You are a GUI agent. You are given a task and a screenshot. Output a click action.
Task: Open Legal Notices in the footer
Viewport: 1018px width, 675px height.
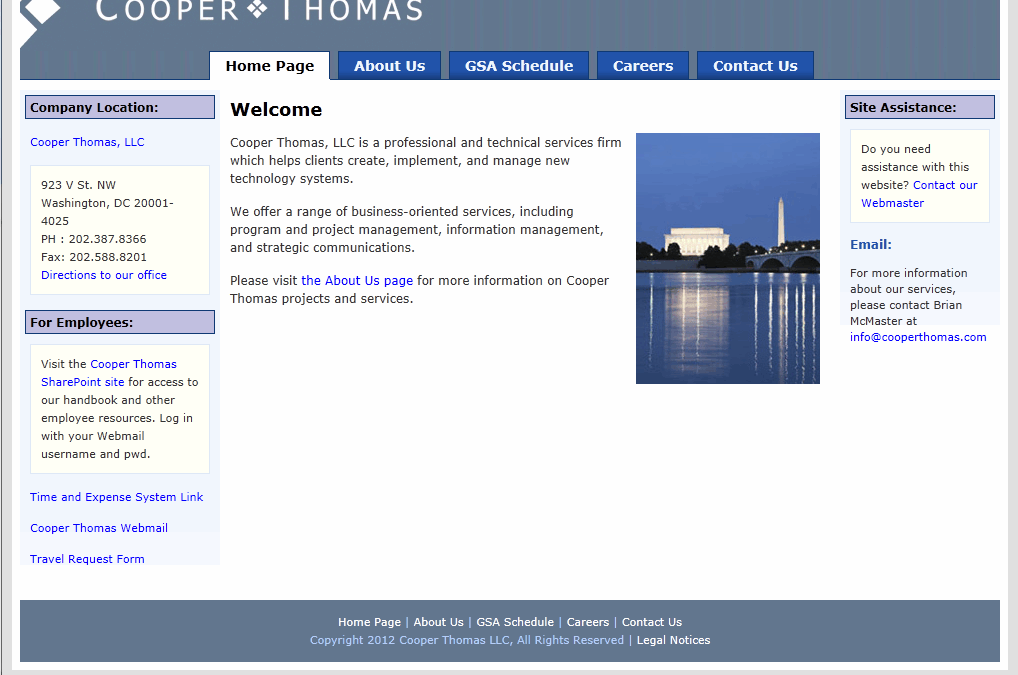pyautogui.click(x=673, y=640)
